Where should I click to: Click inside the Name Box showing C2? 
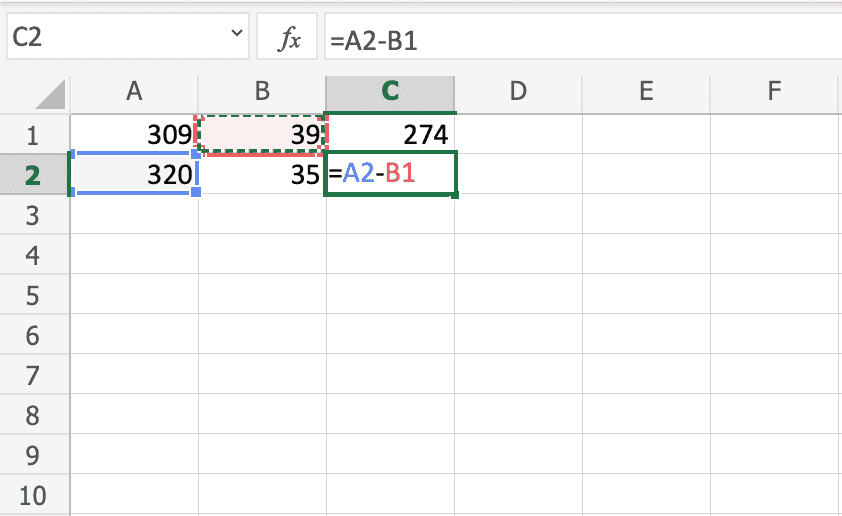[x=110, y=38]
